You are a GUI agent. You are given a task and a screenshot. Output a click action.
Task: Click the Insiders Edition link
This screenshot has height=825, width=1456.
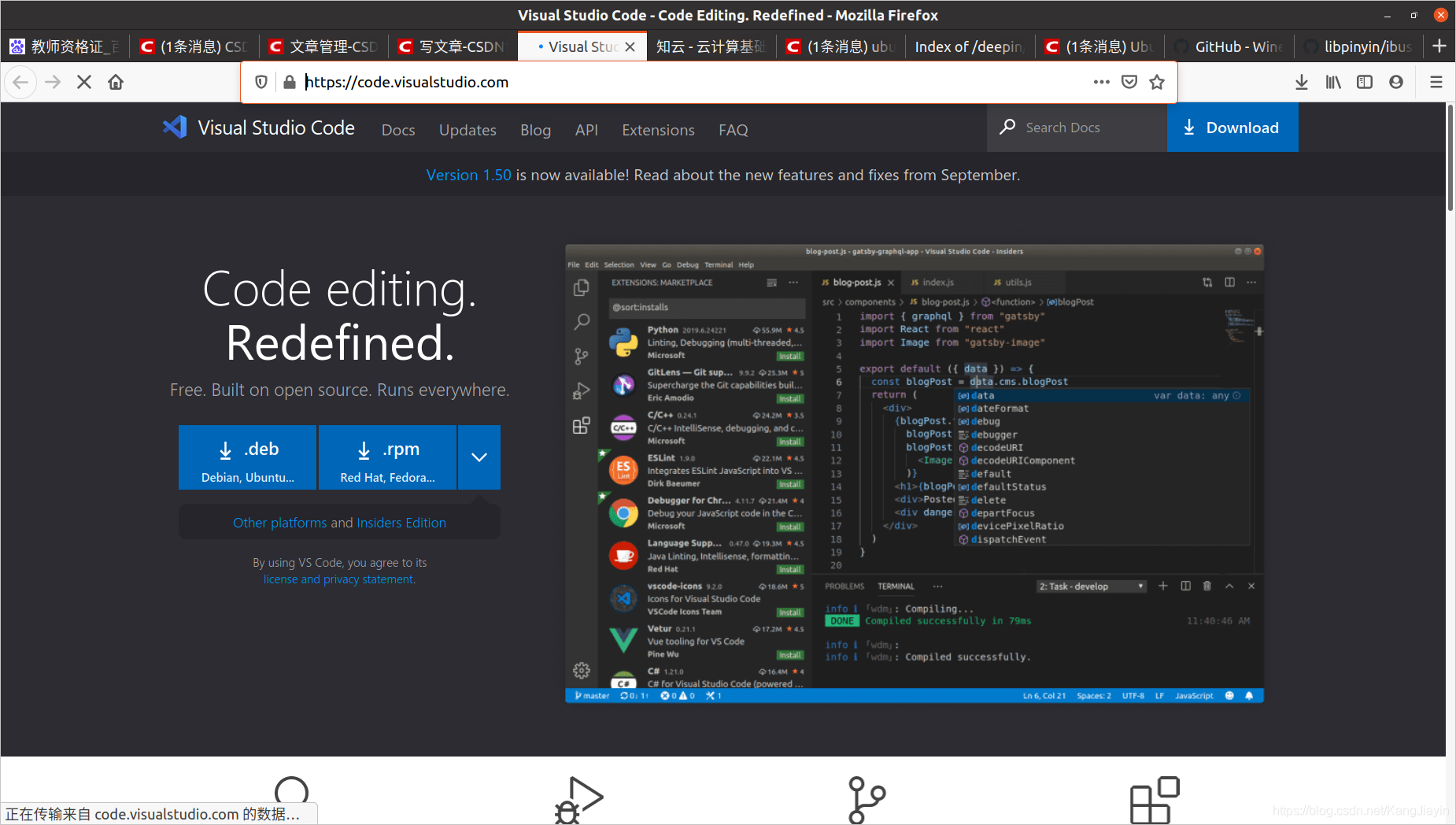pyautogui.click(x=401, y=523)
